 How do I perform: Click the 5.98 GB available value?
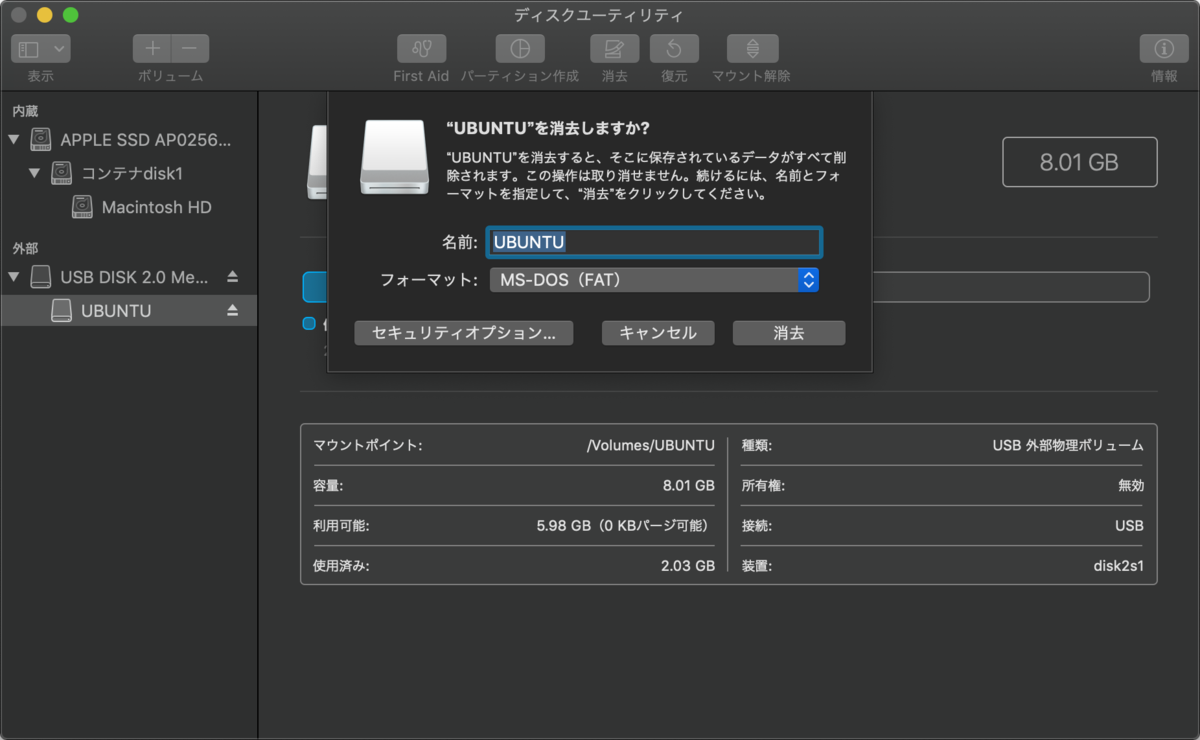point(625,526)
